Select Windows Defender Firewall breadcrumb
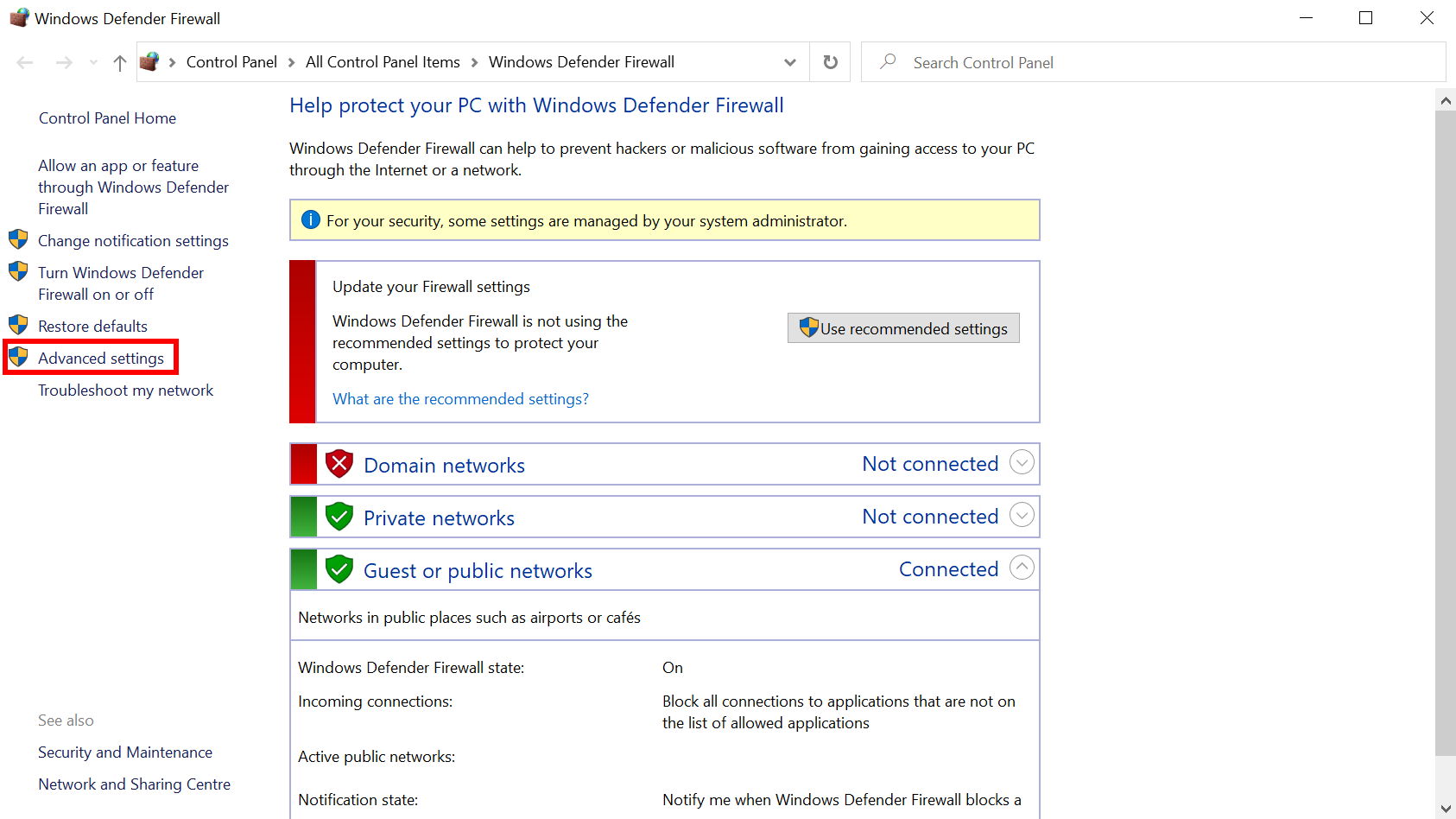Screen dimensions: 1456x819 point(581,62)
